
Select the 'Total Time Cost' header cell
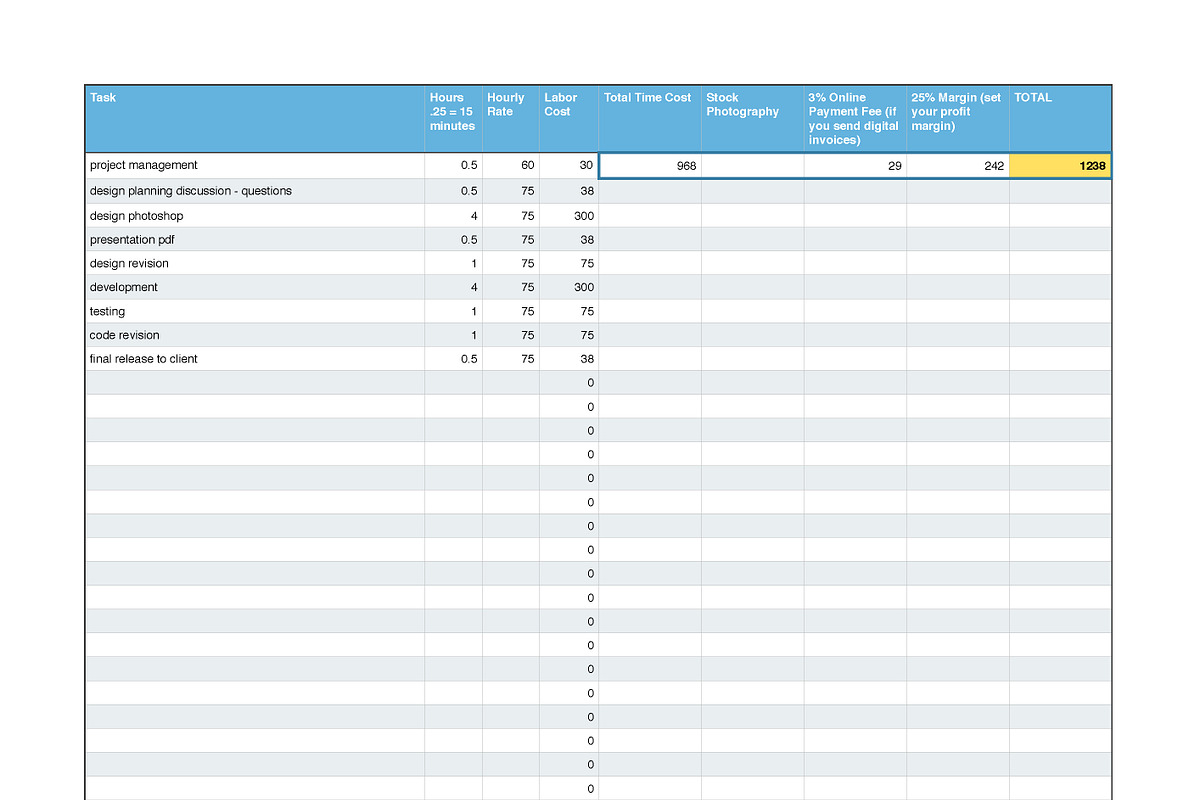(650, 119)
